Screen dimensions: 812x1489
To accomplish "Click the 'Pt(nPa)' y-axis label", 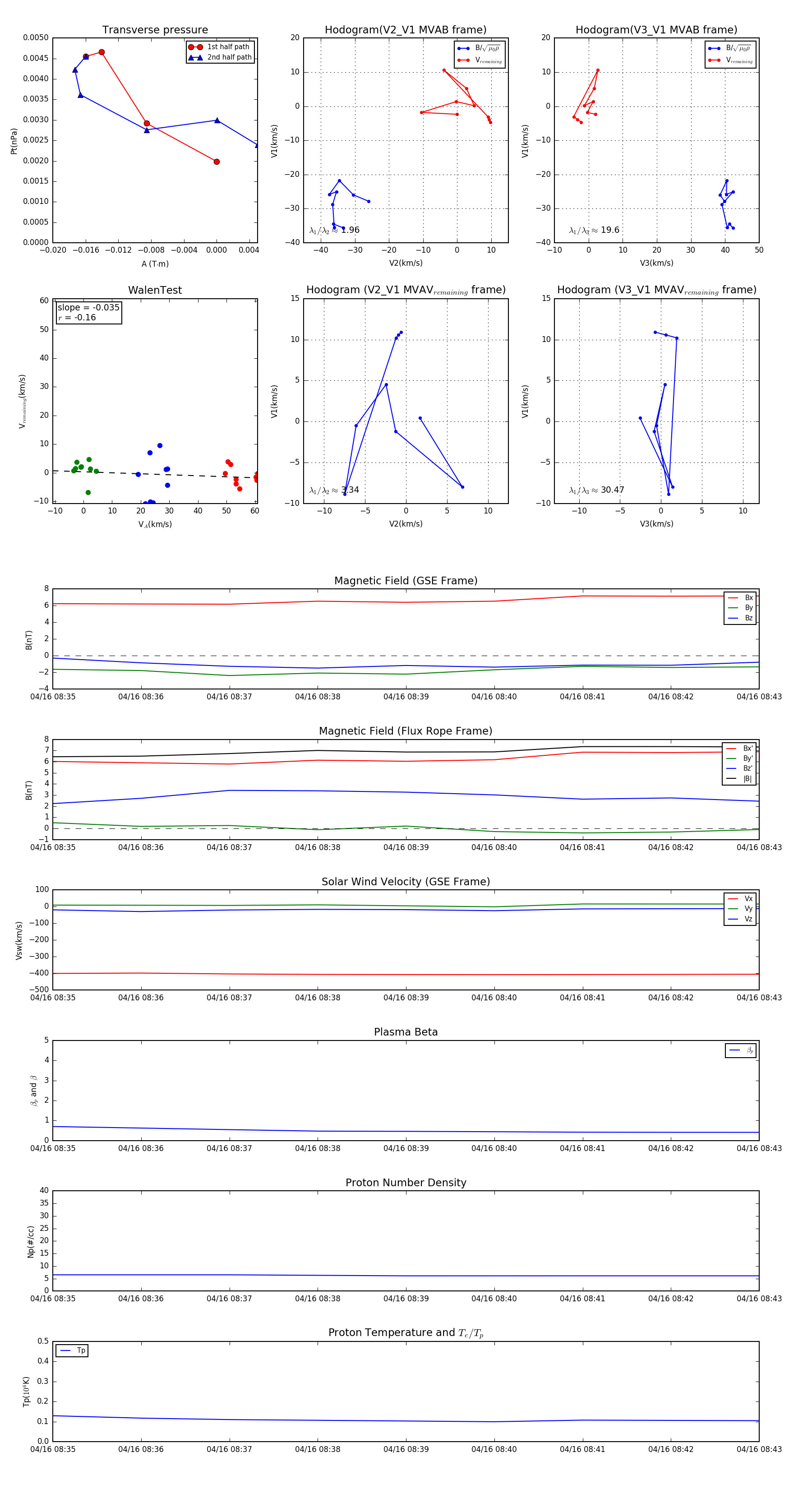I will pyautogui.click(x=14, y=140).
